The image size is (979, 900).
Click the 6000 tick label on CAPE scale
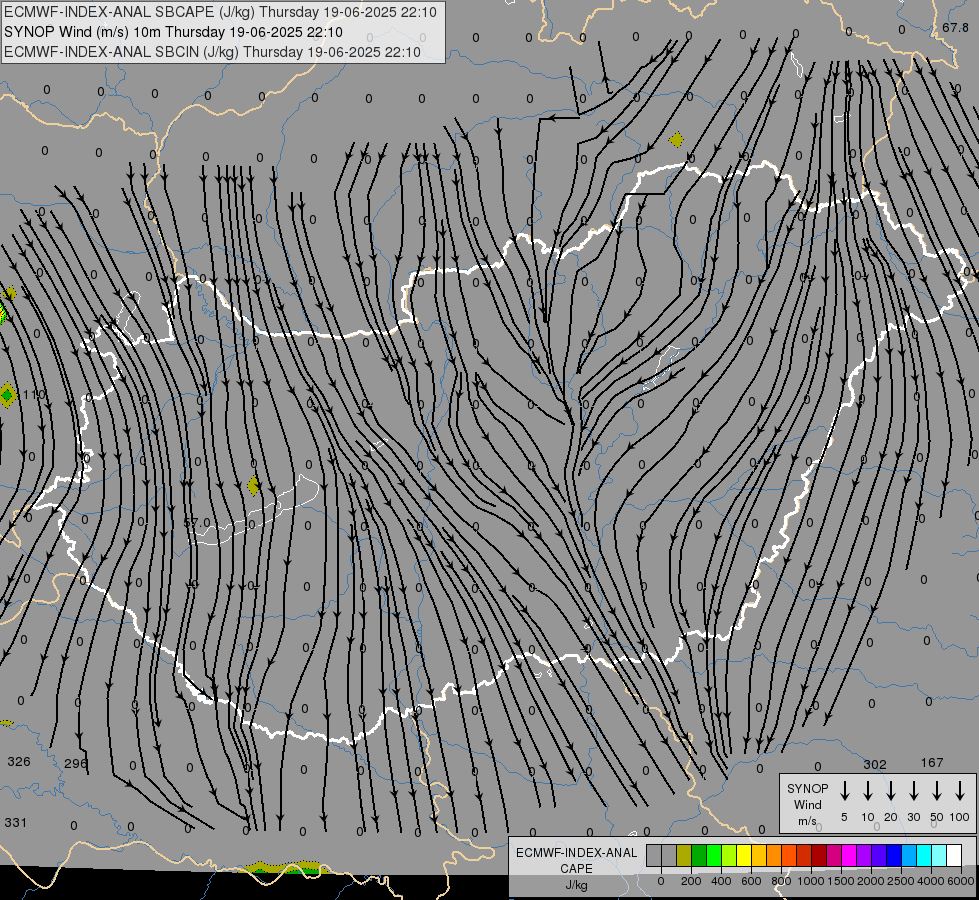(x=960, y=881)
